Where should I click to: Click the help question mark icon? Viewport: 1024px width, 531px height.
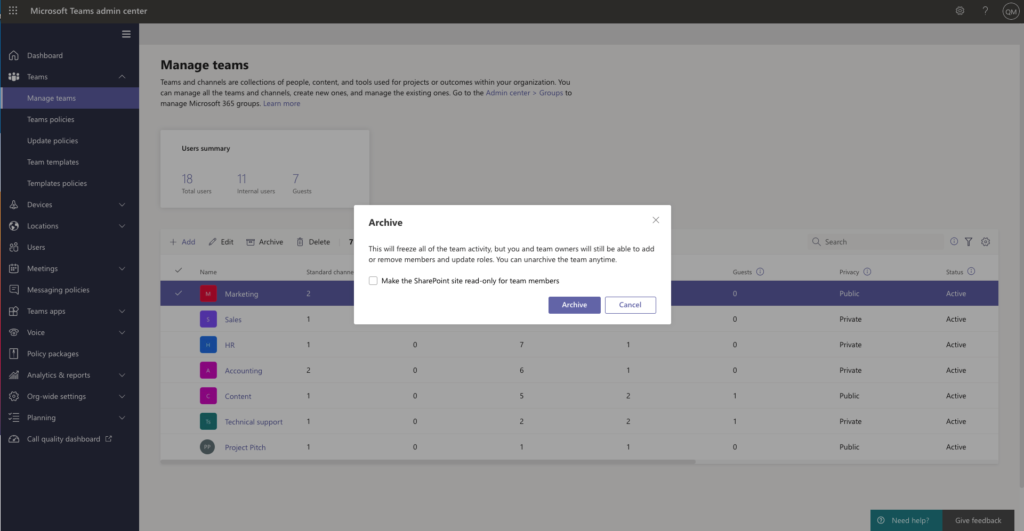pyautogui.click(x=985, y=10)
